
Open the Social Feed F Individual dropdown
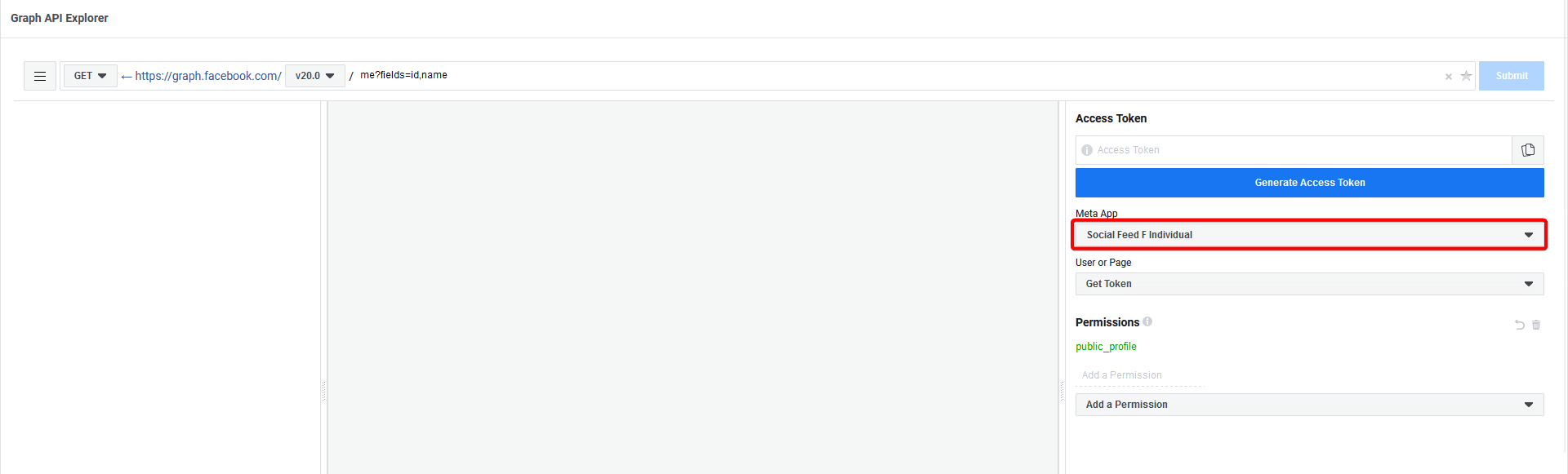(x=1309, y=235)
